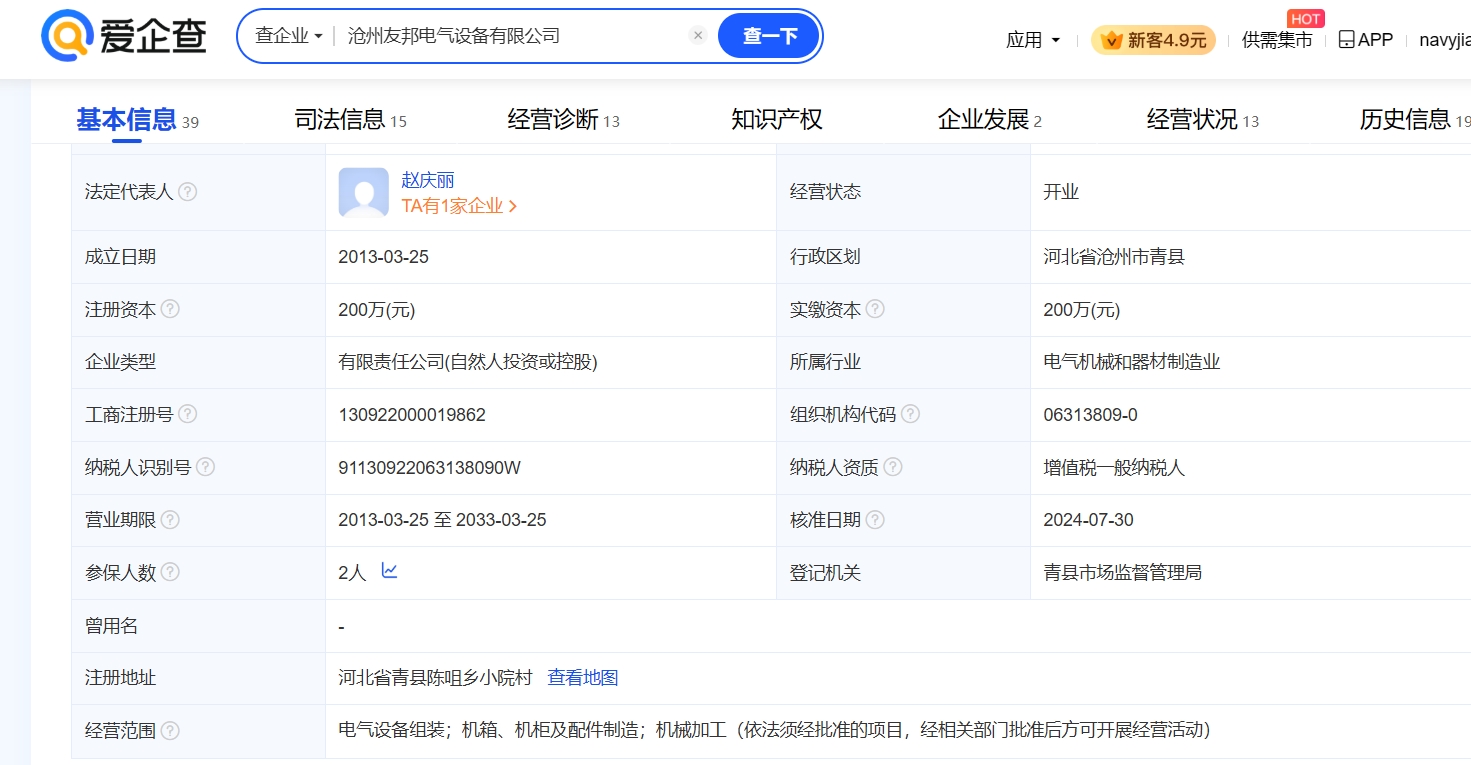
Task: Open help icon next to 经营范围
Action: coord(170,730)
